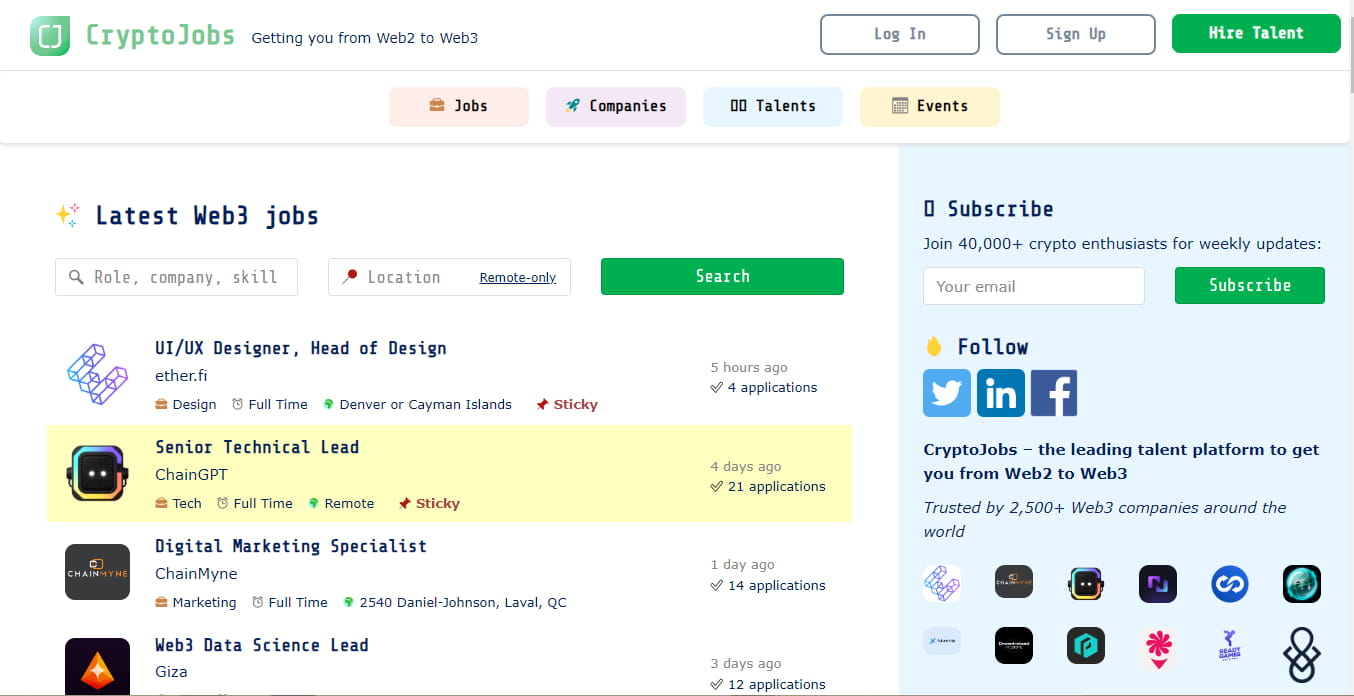
Task: Click the Subscribe button
Action: pos(1250,285)
